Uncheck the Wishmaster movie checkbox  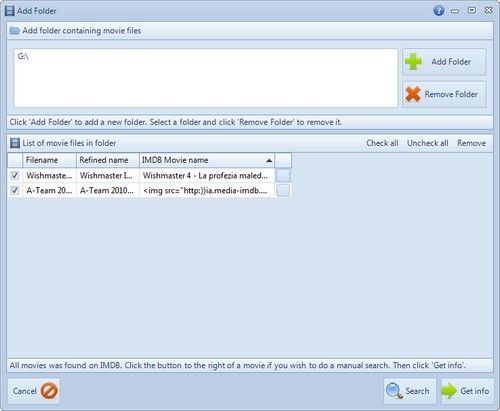(15, 175)
